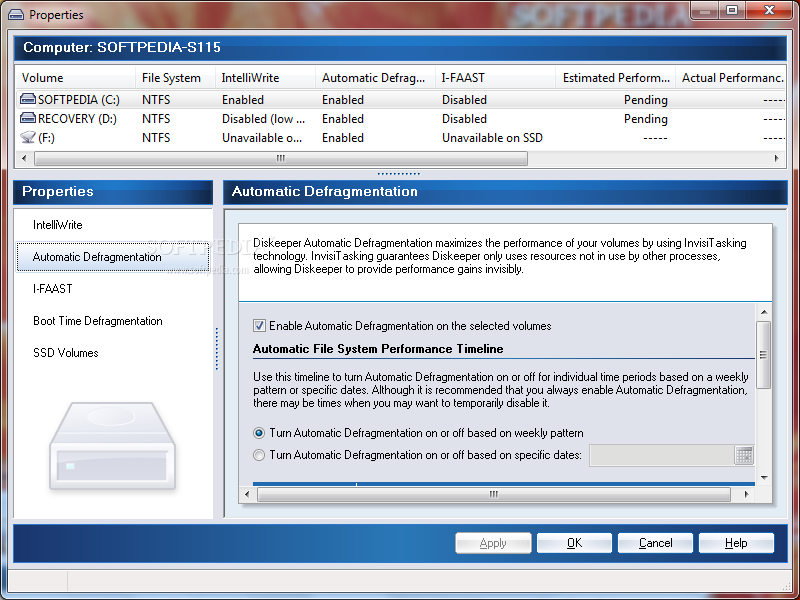Click 'Disabled (low ...' IntelliWrite cell

click(263, 118)
